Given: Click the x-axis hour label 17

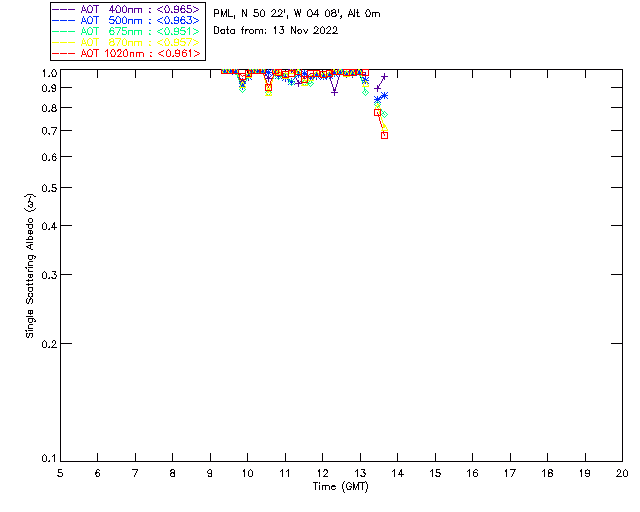Looking at the screenshot, I should [510, 473].
